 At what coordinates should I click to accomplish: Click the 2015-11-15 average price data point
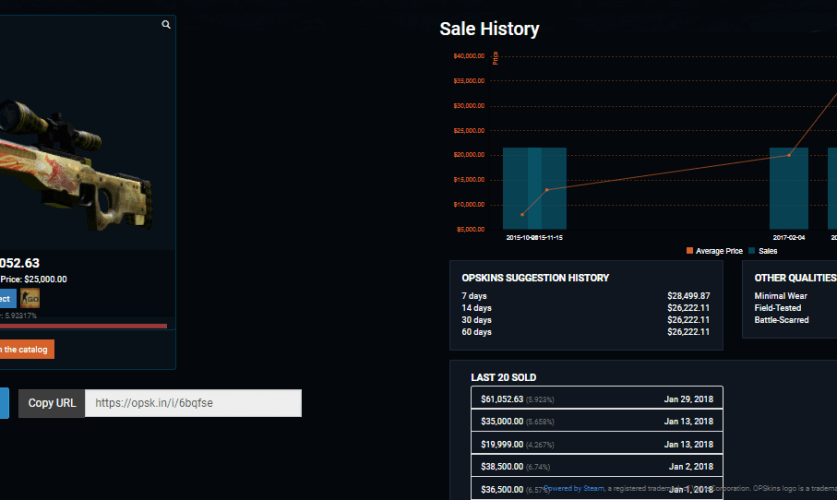tap(547, 190)
